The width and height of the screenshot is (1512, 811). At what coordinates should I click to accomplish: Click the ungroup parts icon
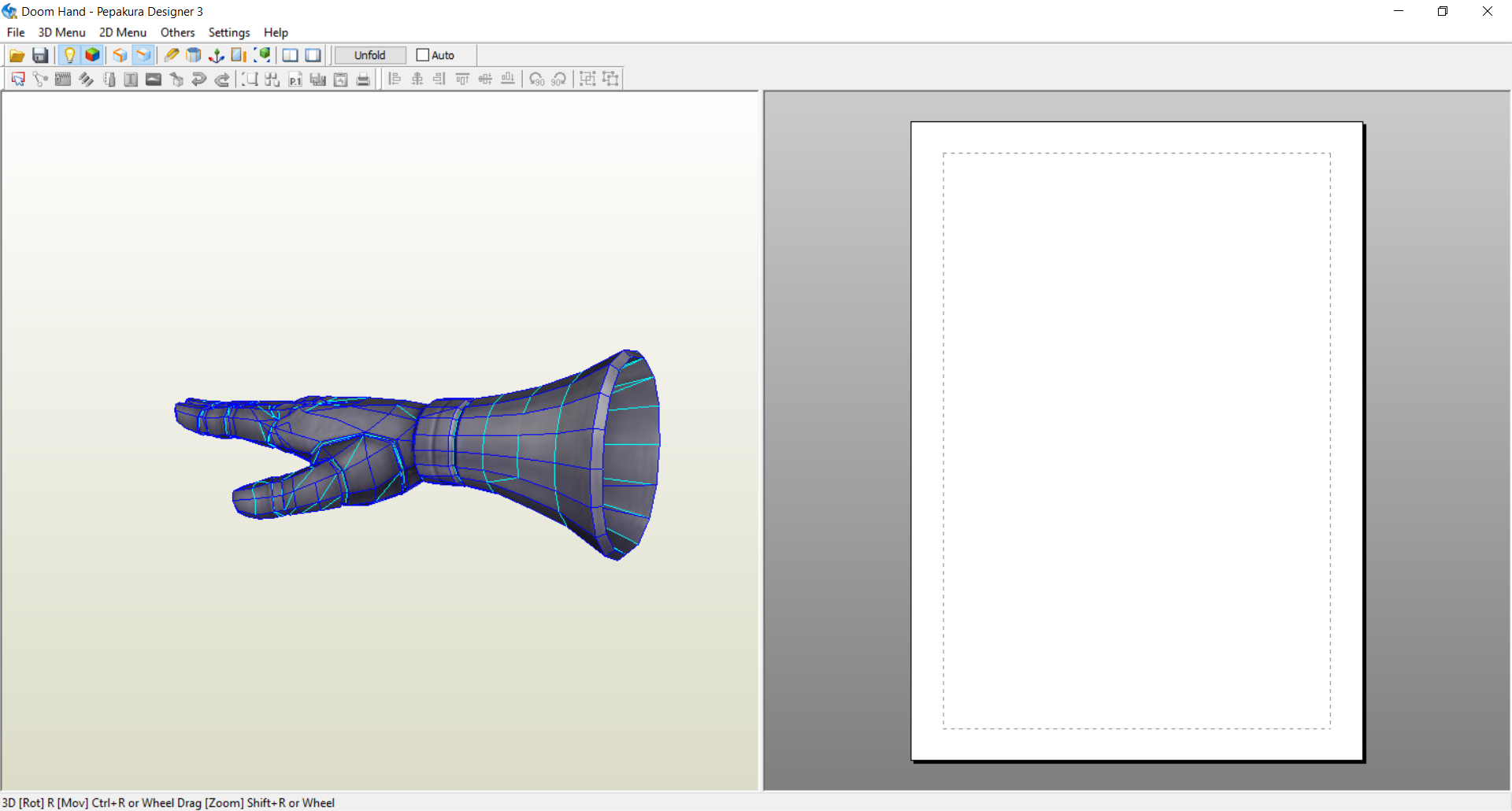tap(610, 79)
